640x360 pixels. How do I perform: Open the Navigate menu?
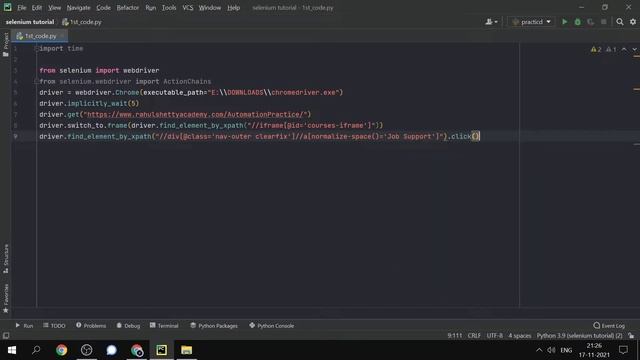click(78, 8)
